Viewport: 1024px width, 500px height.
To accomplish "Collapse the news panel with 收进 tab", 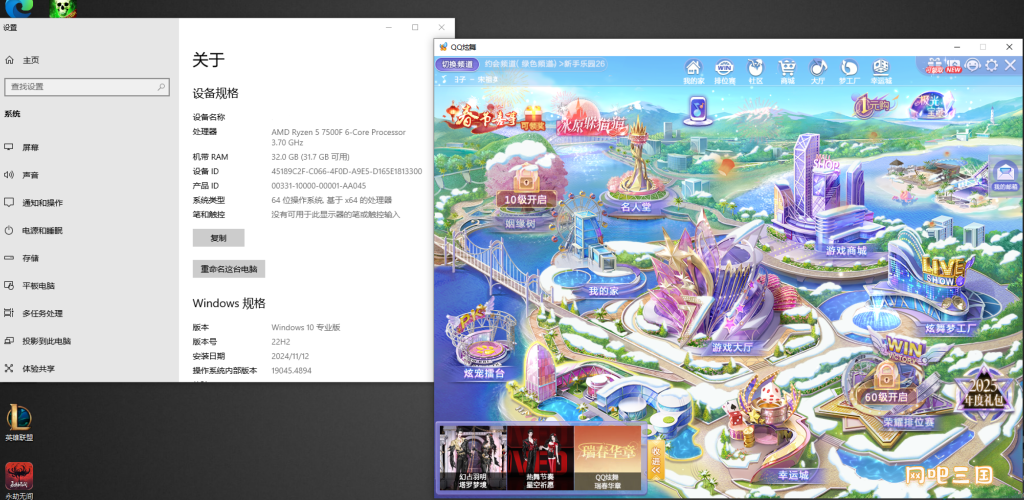I will pyautogui.click(x=656, y=460).
